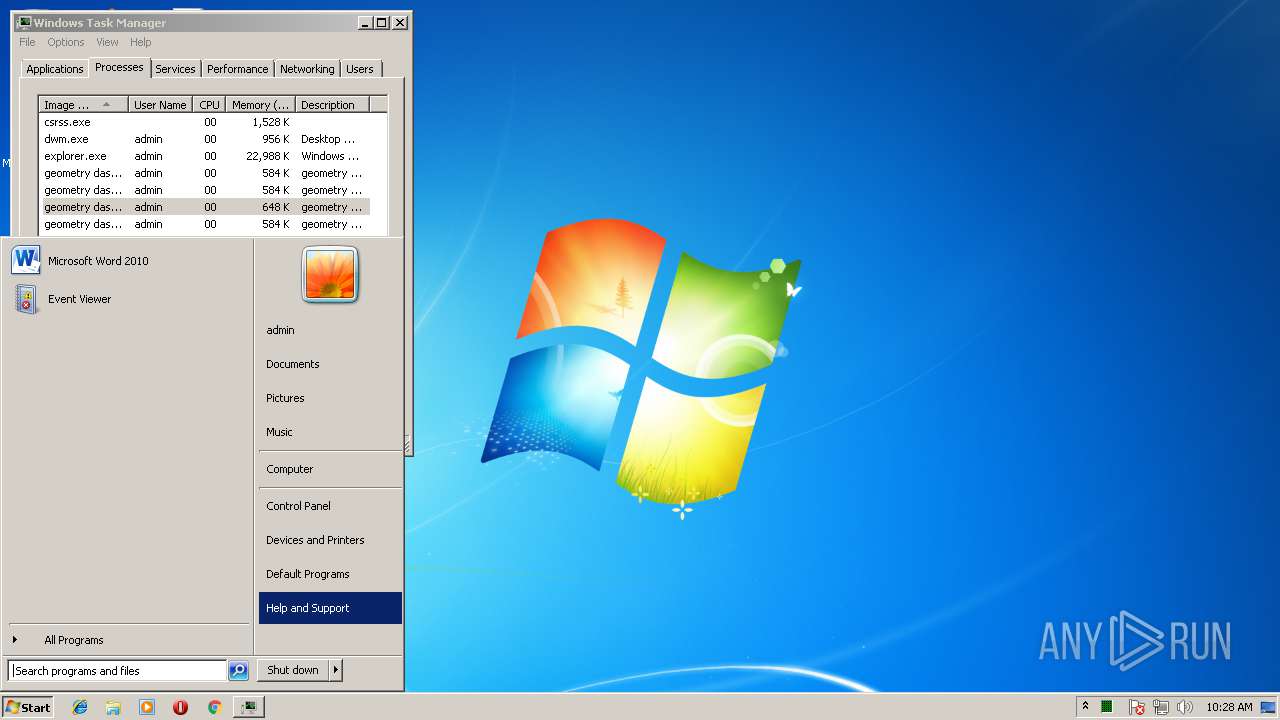
Task: Sort processes by CPU column
Action: coord(209,105)
